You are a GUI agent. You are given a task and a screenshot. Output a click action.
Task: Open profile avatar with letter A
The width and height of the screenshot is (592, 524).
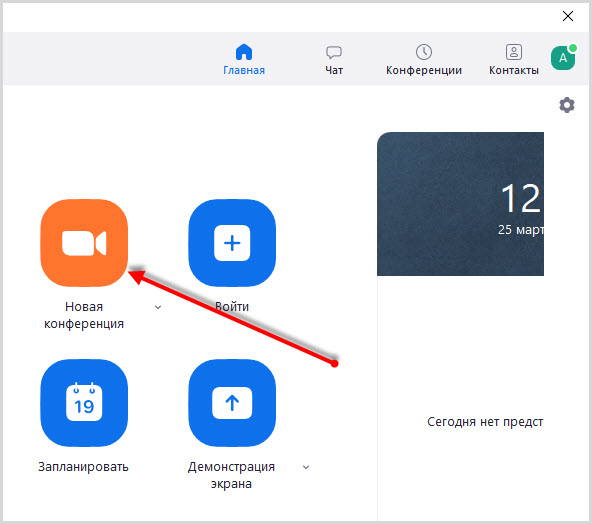click(x=563, y=57)
